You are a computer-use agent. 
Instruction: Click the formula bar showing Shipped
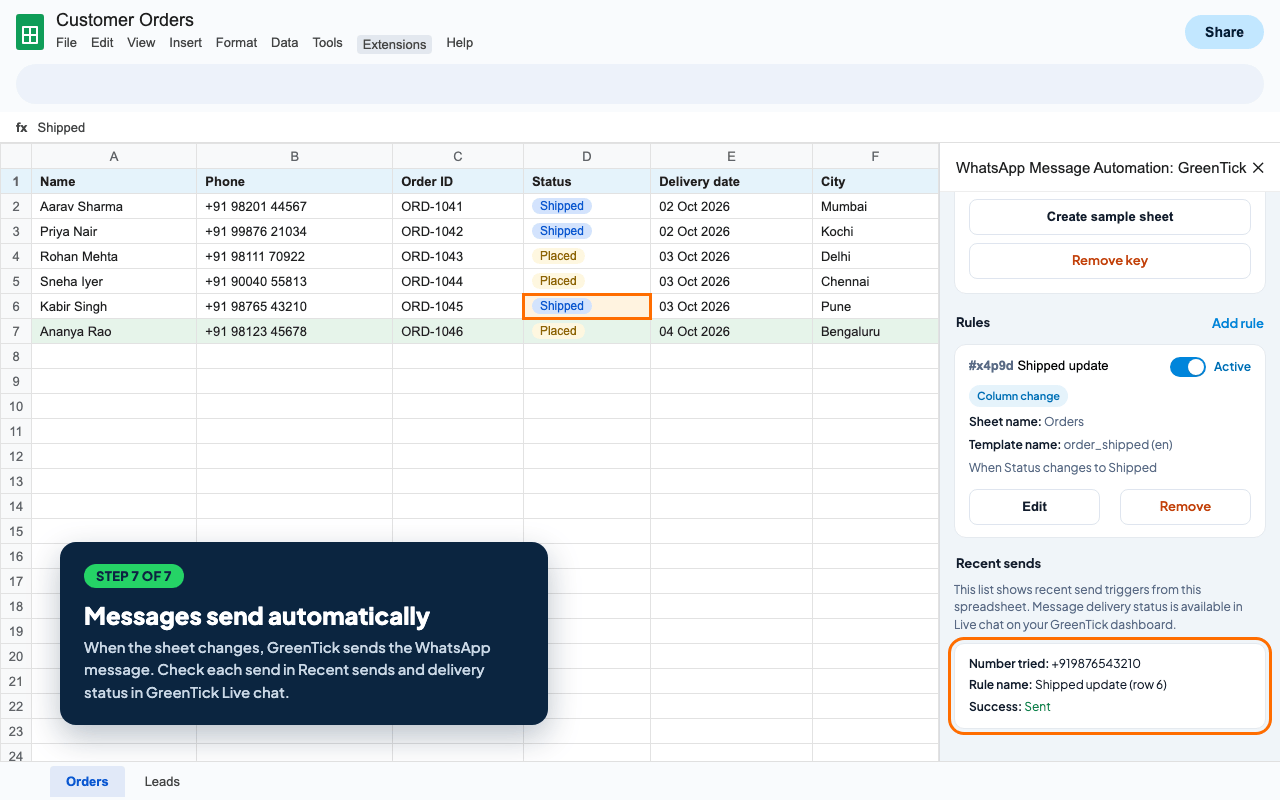[x=640, y=128]
